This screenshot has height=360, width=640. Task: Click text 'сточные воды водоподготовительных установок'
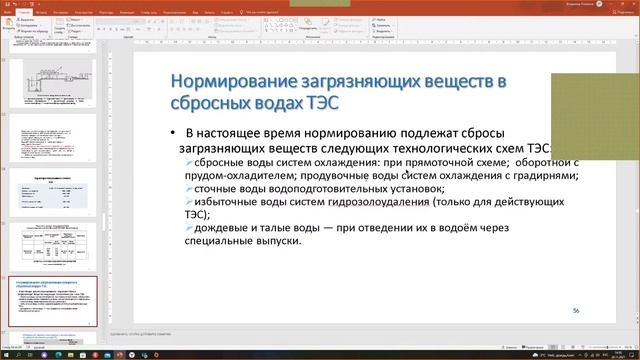coord(319,189)
